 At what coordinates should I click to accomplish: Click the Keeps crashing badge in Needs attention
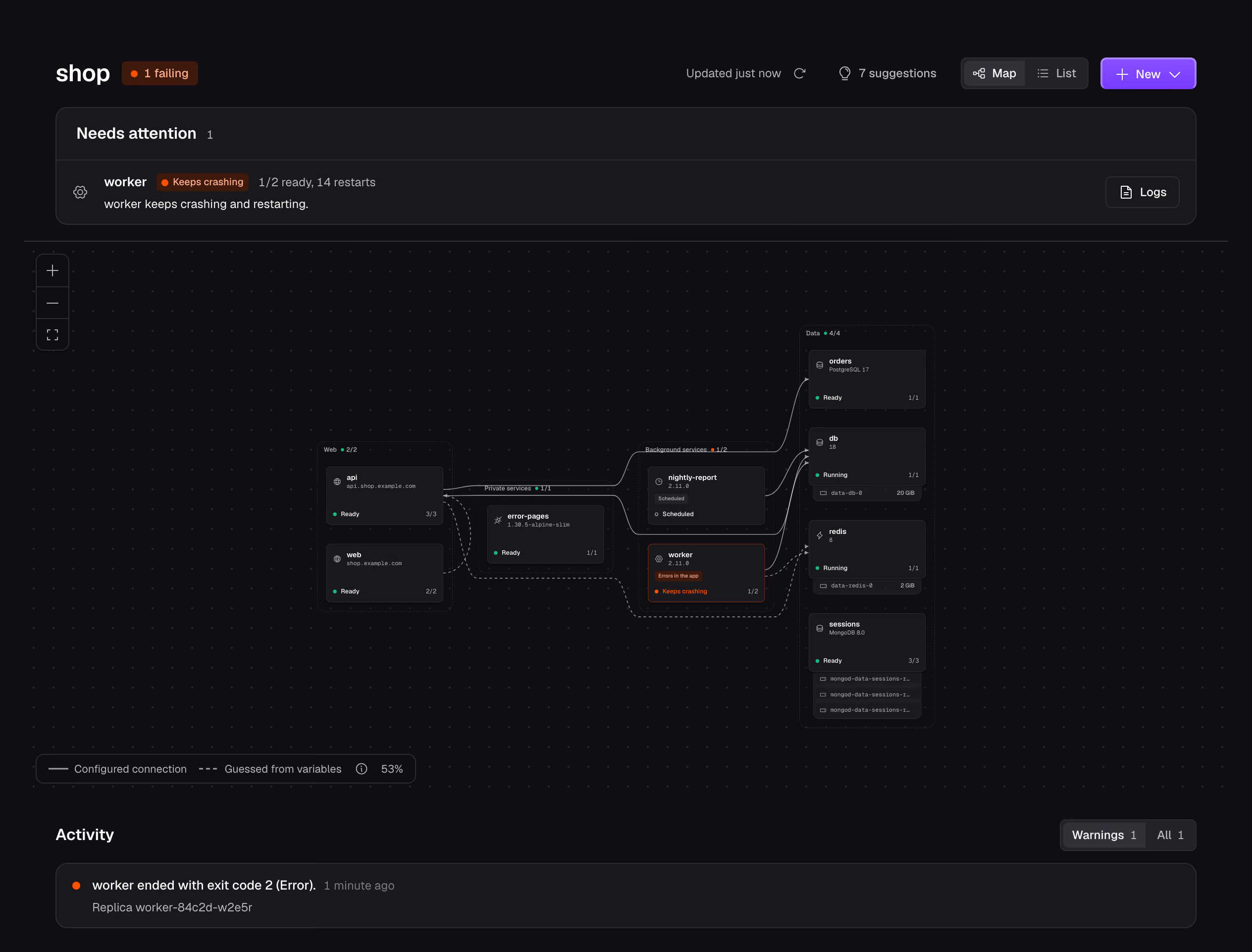tap(202, 182)
